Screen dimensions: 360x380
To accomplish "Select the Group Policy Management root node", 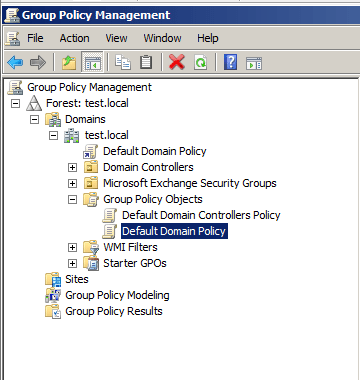I will [x=89, y=87].
